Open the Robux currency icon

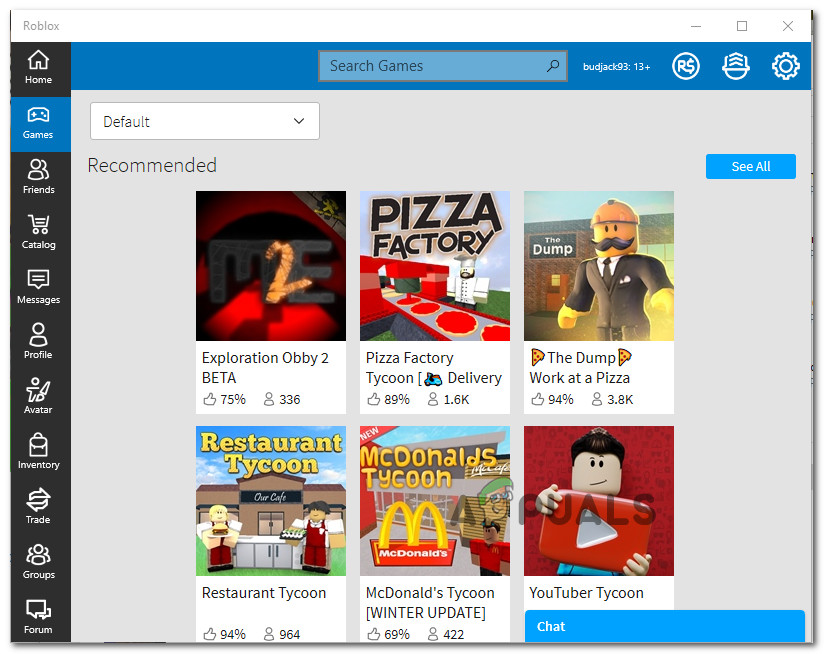click(686, 66)
